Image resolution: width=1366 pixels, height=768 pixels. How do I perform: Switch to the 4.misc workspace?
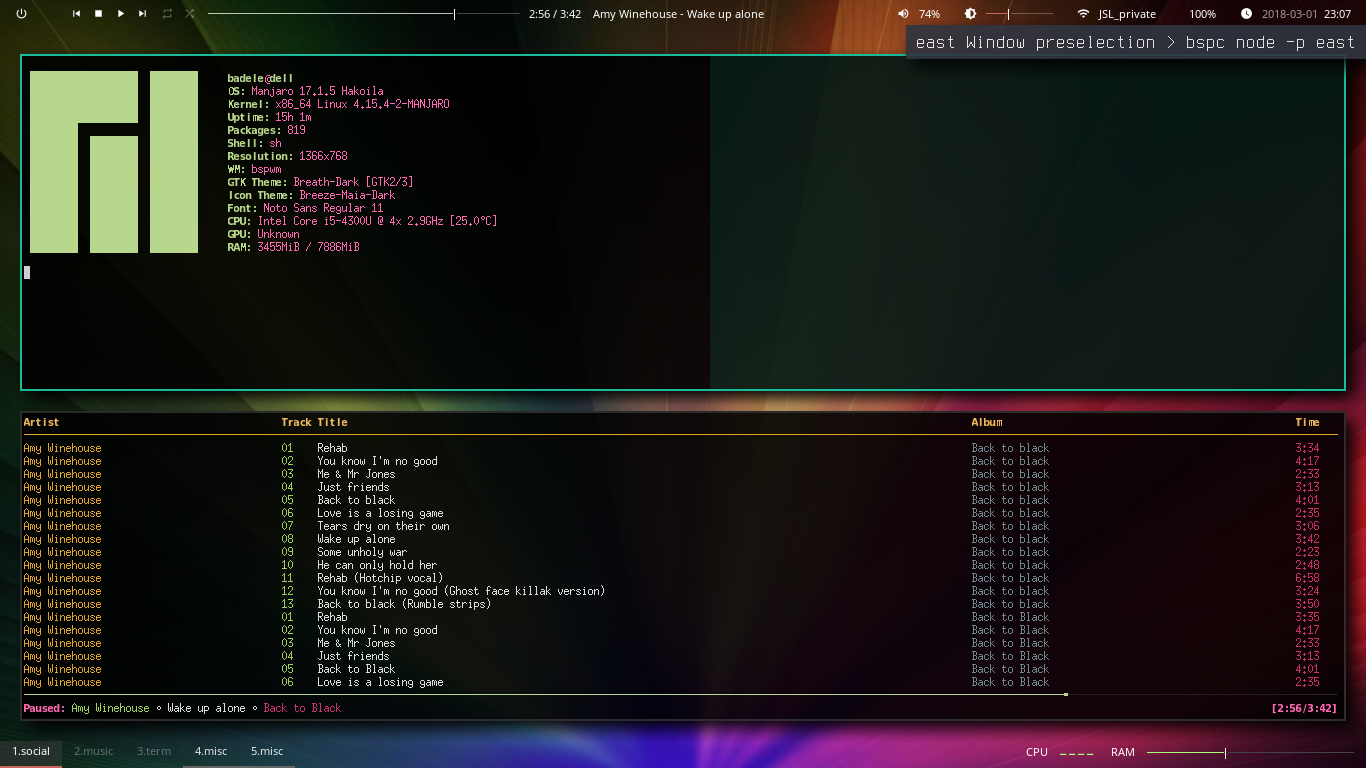[211, 751]
